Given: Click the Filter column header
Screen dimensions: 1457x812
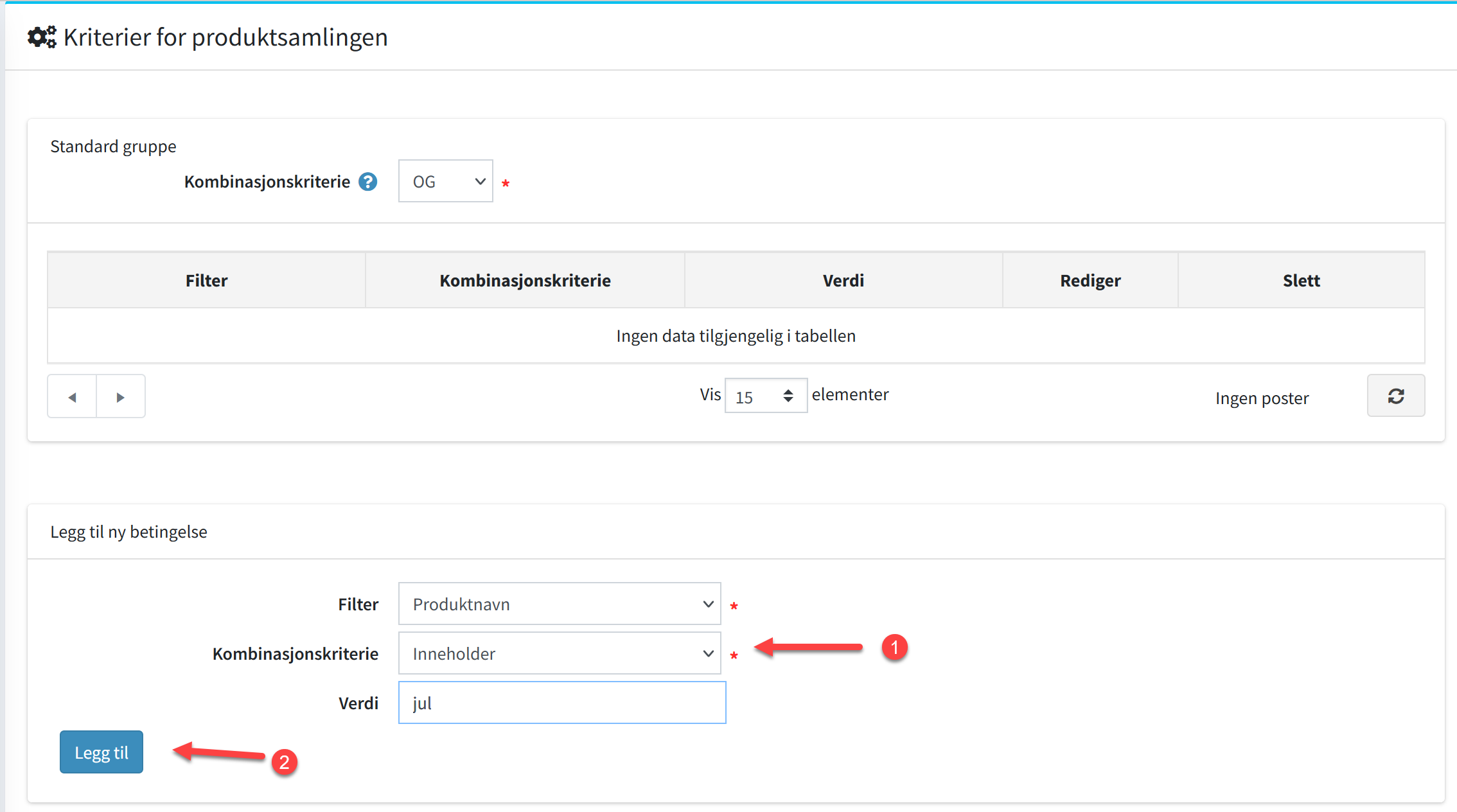Looking at the screenshot, I should (x=206, y=281).
